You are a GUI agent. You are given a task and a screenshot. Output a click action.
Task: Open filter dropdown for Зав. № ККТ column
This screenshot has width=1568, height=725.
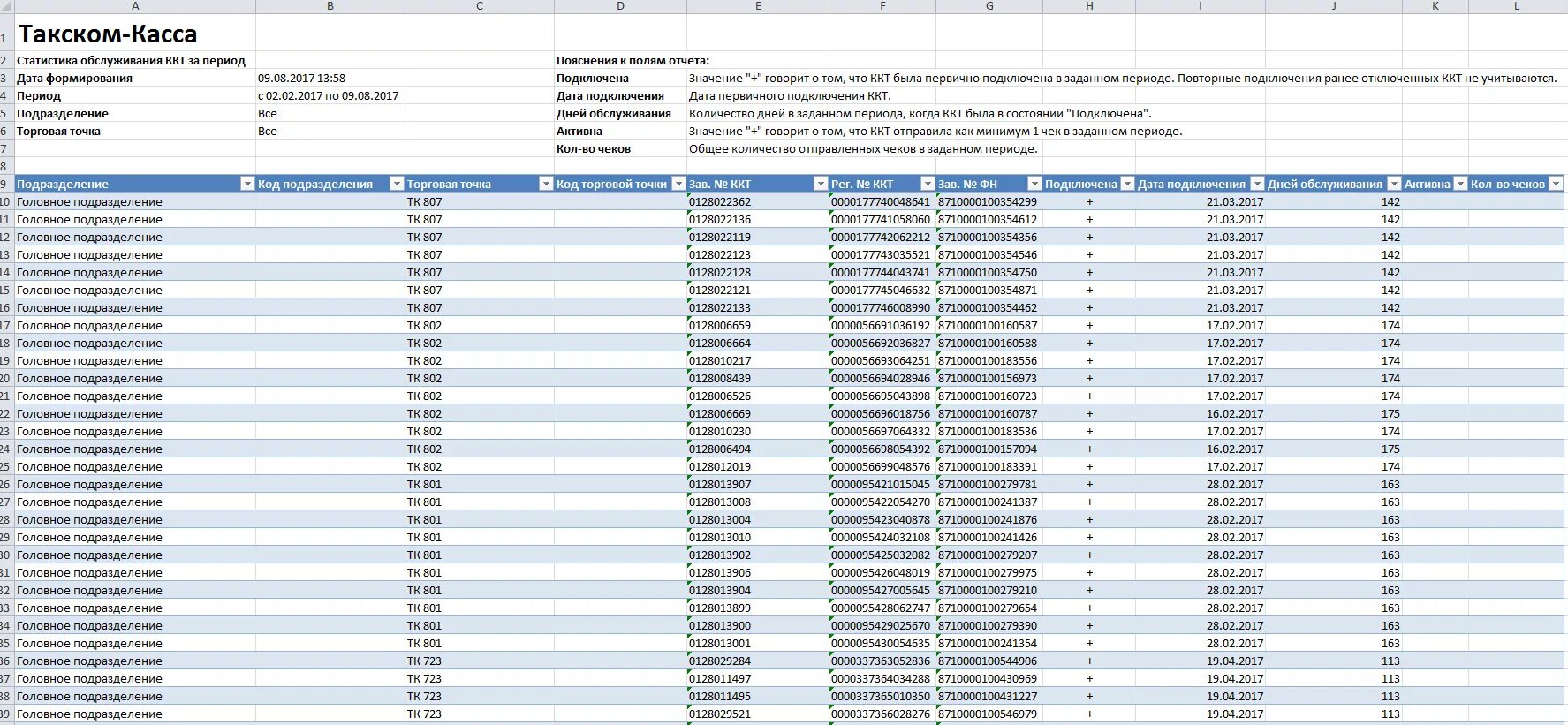click(x=821, y=184)
